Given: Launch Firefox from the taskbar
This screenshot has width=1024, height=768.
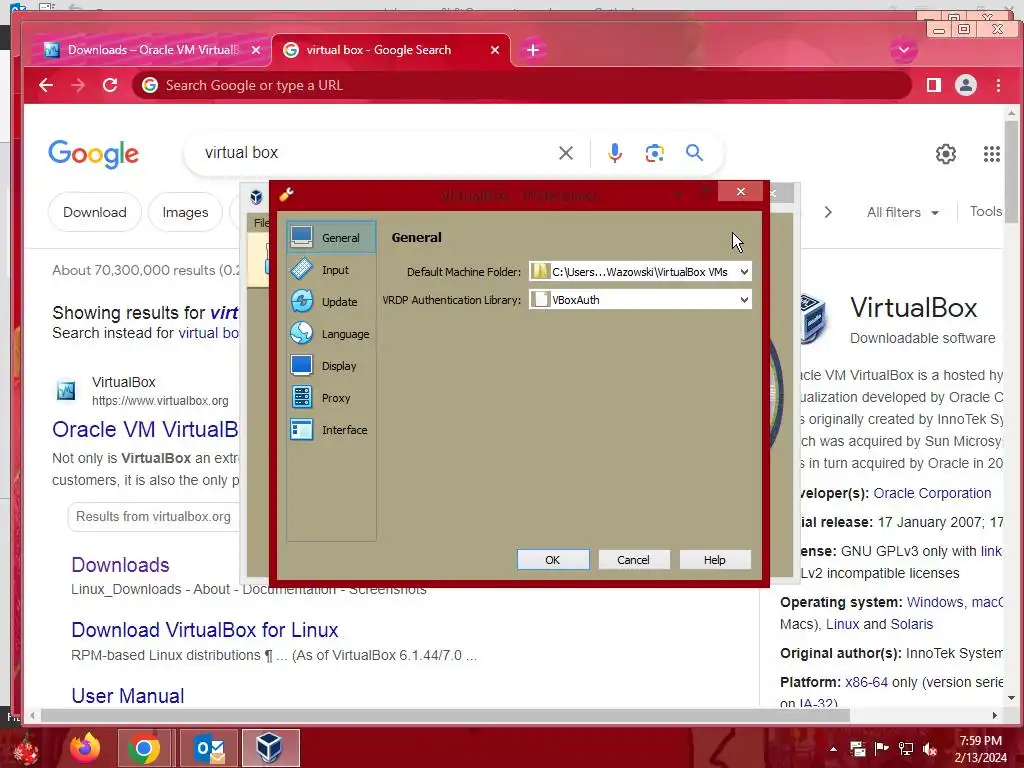Looking at the screenshot, I should (x=86, y=748).
